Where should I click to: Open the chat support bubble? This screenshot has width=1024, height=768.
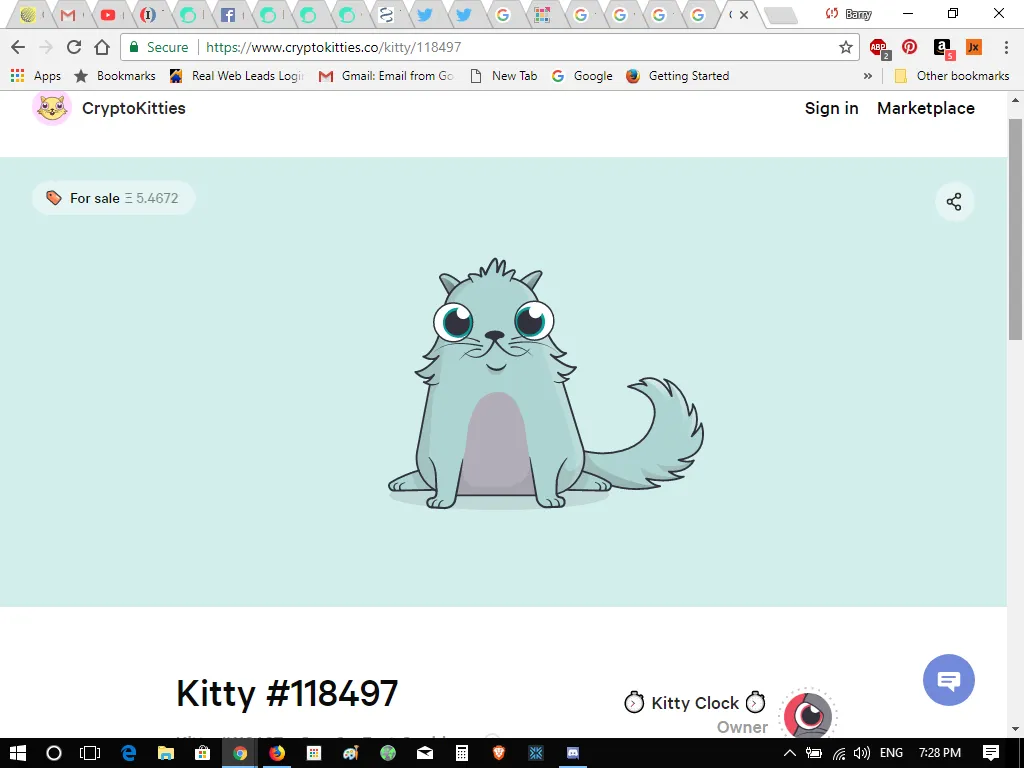[948, 680]
